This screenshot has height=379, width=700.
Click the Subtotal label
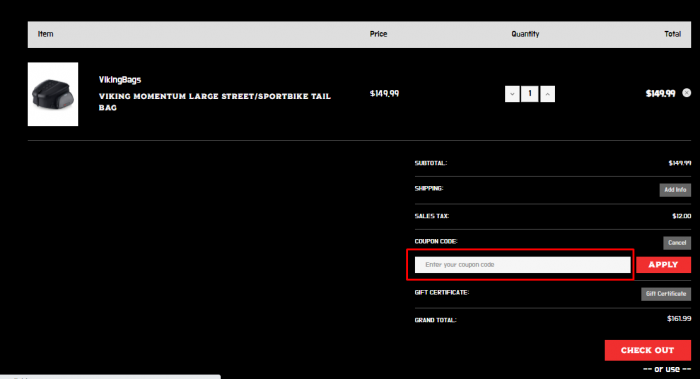431,163
